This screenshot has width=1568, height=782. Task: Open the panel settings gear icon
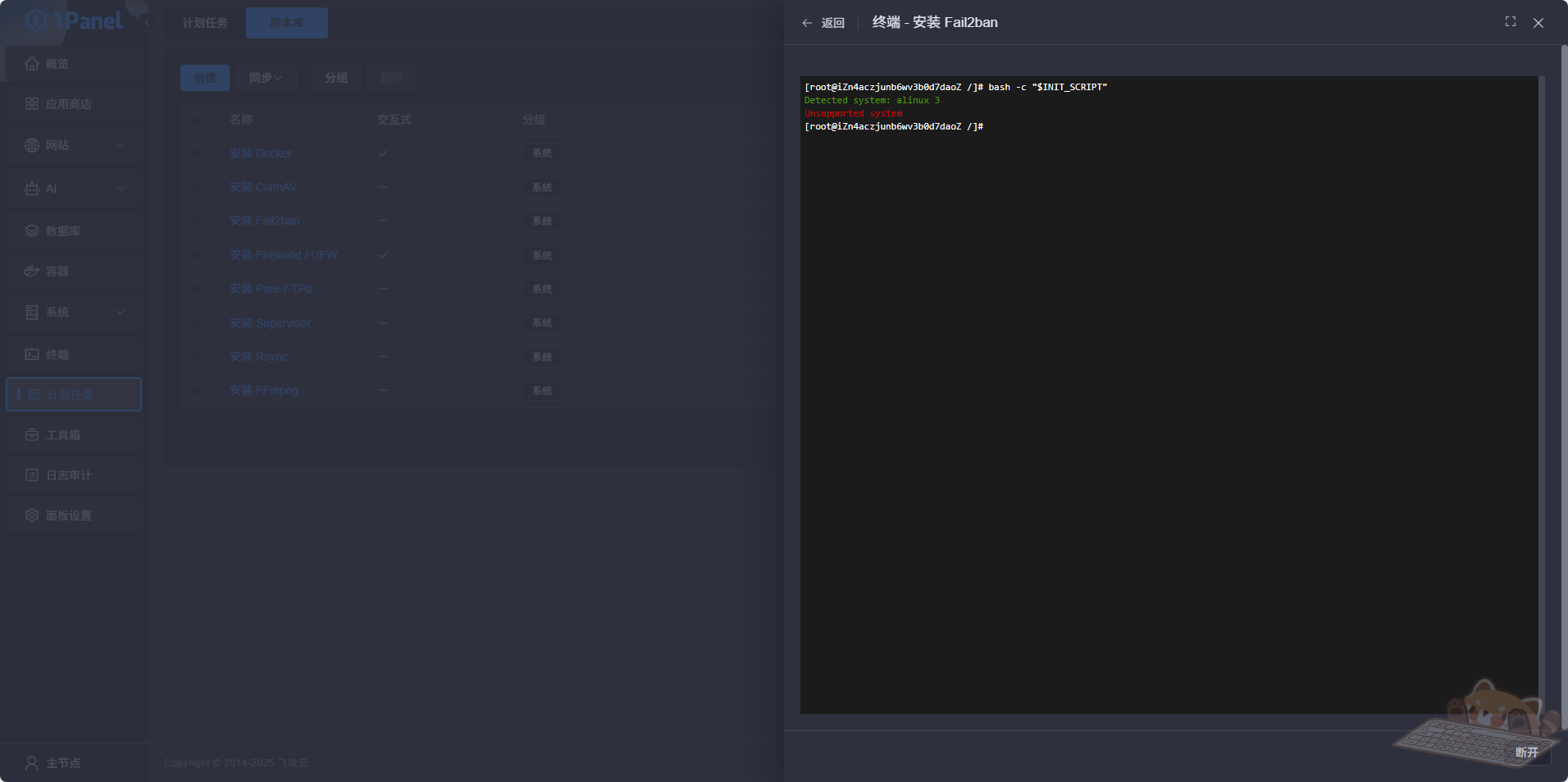[x=32, y=516]
